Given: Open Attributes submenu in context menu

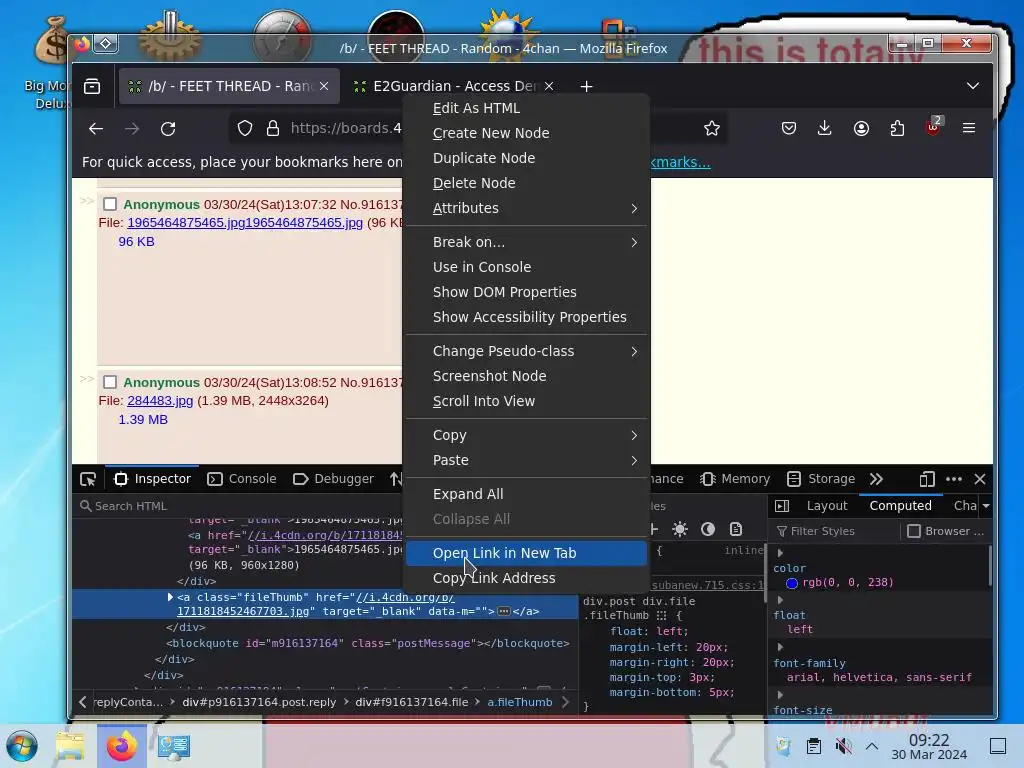Looking at the screenshot, I should pos(526,208).
